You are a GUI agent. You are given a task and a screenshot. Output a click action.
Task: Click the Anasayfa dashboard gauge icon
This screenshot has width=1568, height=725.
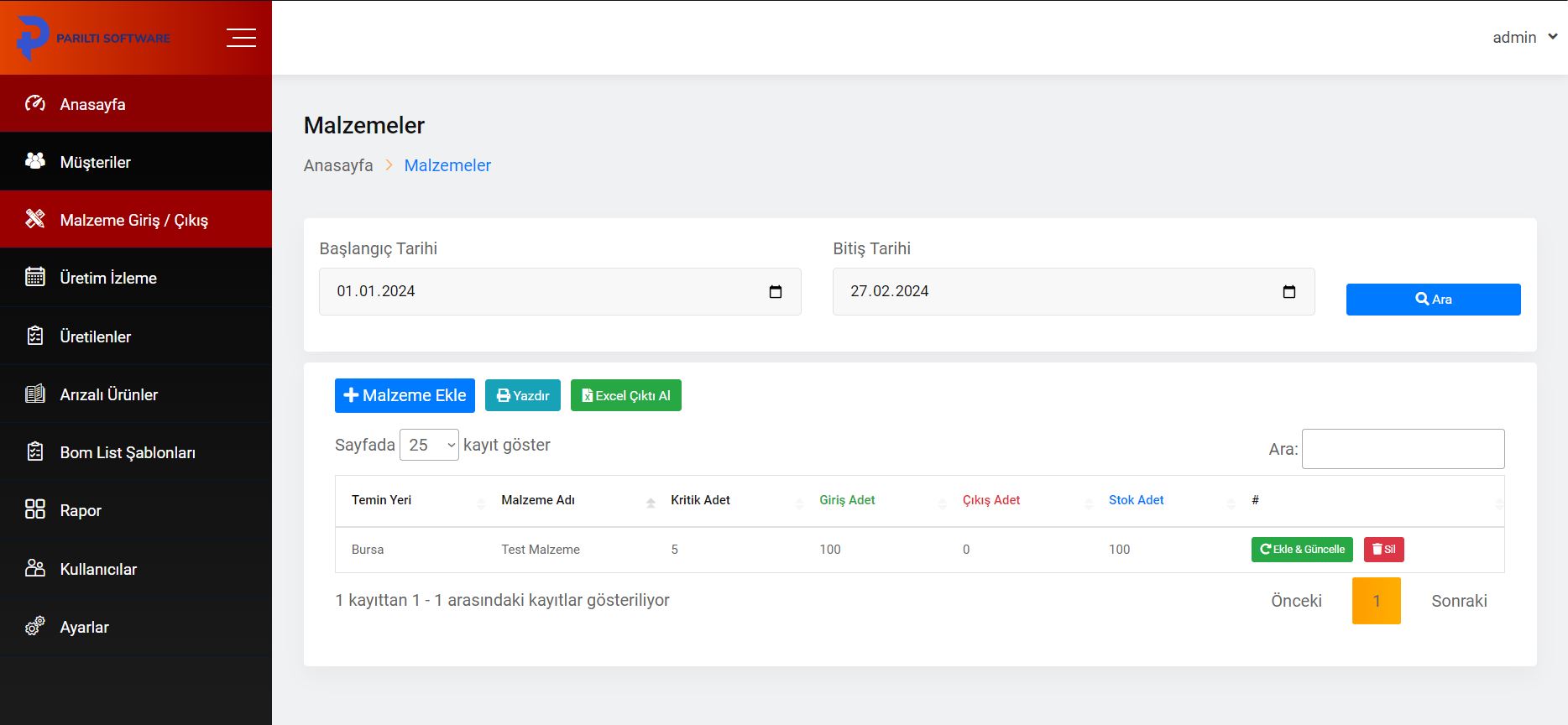point(35,104)
